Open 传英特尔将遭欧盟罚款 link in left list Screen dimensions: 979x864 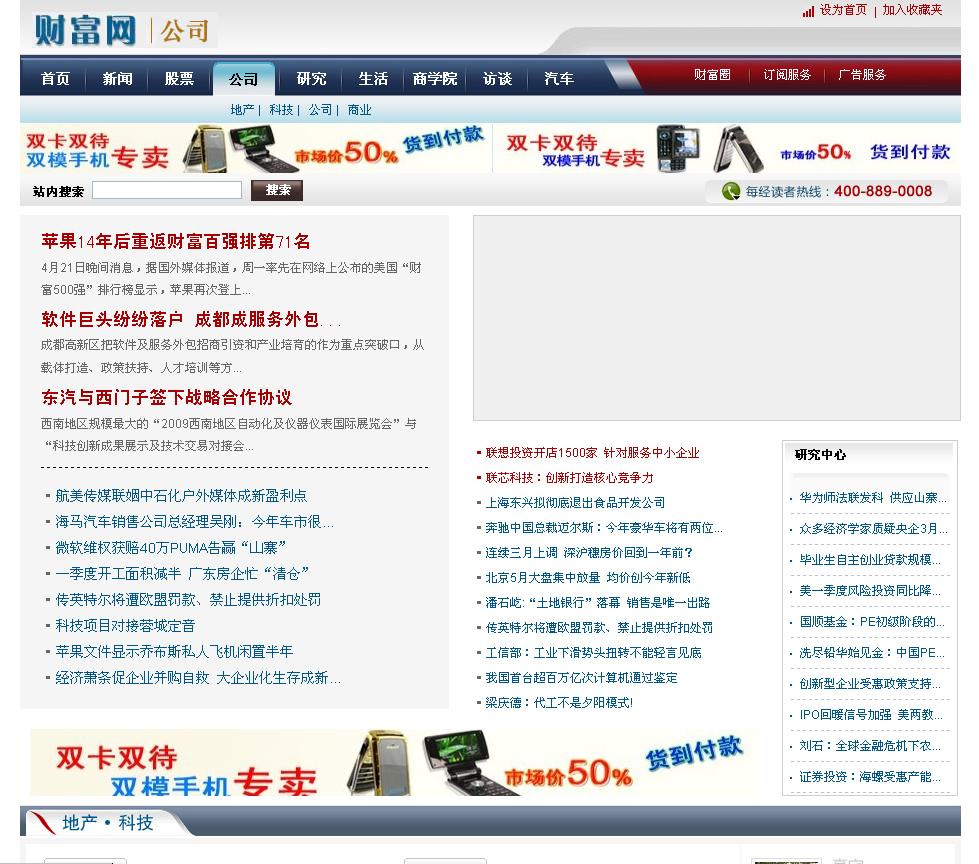pyautogui.click(x=188, y=599)
